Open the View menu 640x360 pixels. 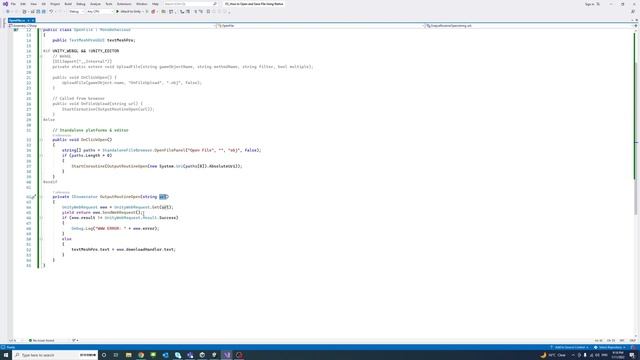(33, 4)
